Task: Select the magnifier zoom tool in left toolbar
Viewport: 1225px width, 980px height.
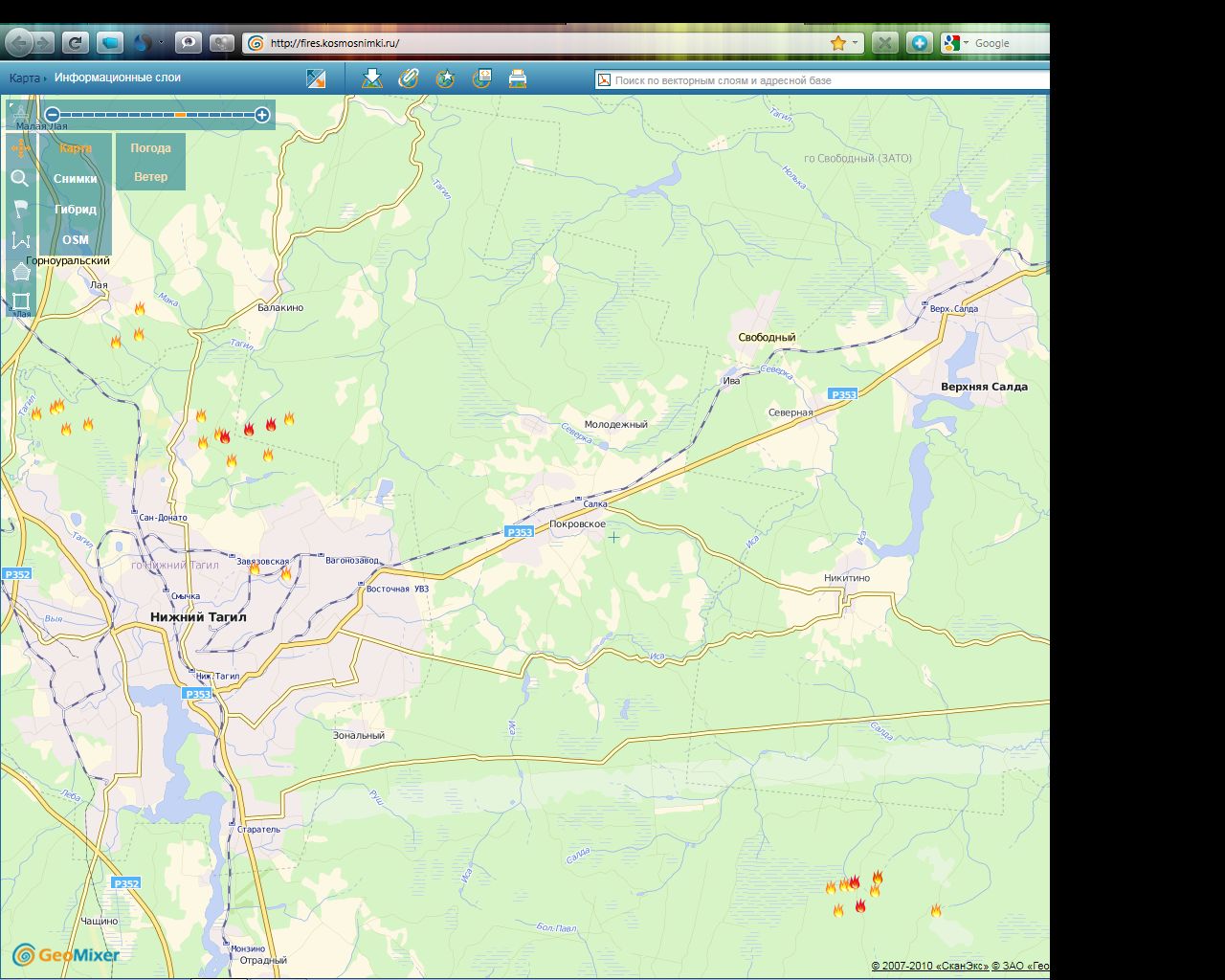Action: (20, 178)
